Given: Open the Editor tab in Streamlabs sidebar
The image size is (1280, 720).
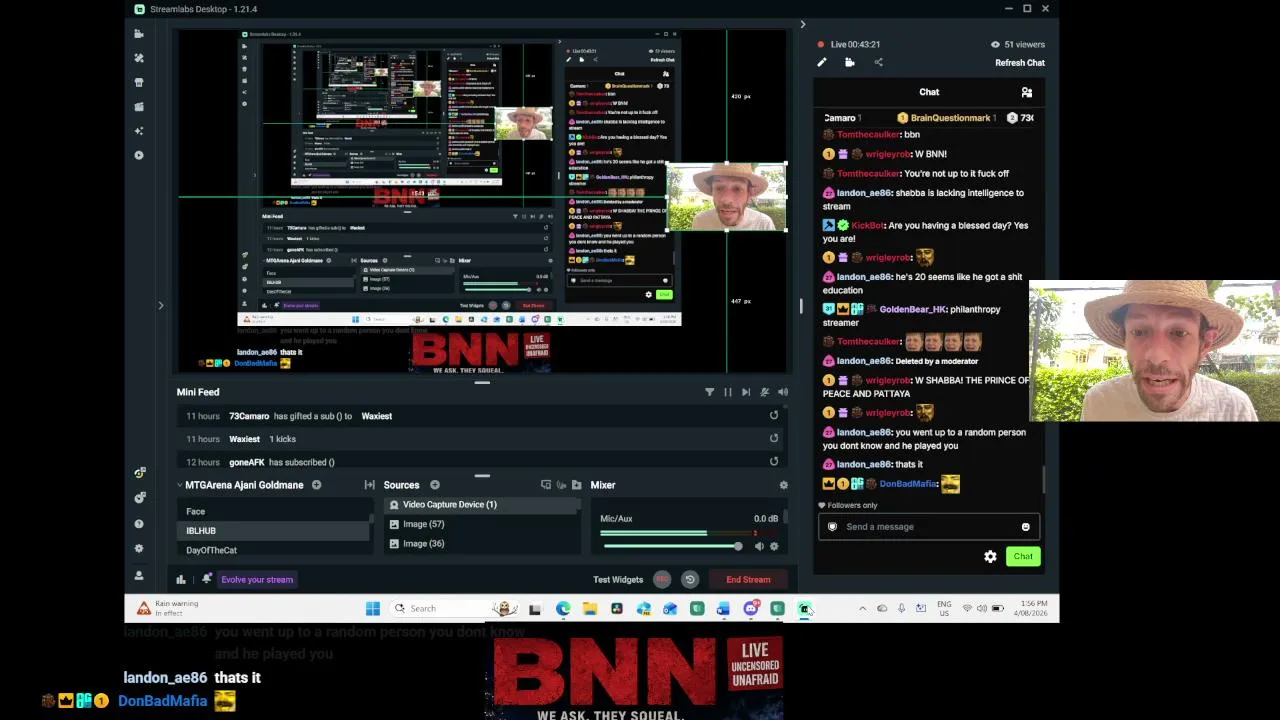Looking at the screenshot, I should 139,34.
